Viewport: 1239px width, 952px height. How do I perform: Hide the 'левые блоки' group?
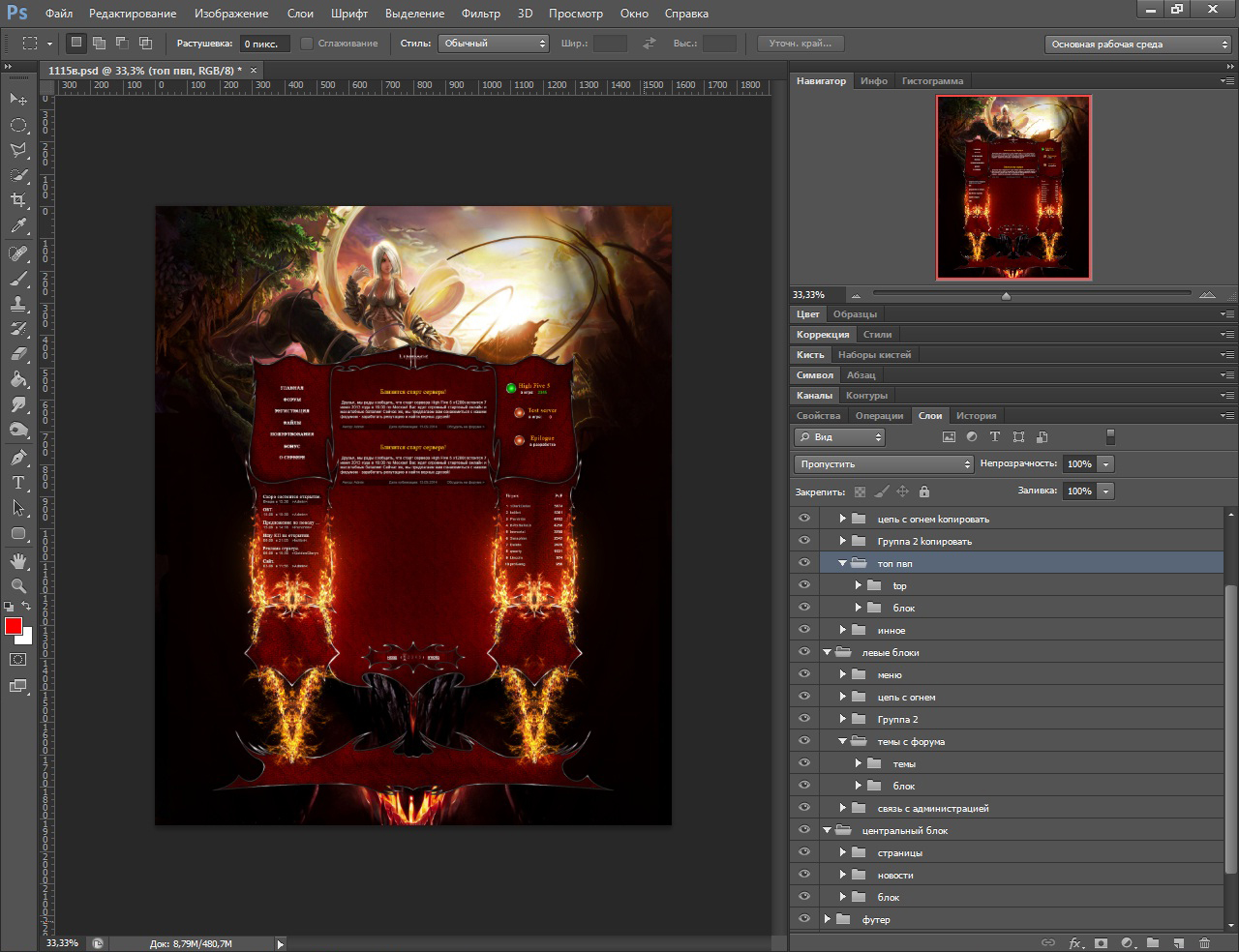coord(803,652)
